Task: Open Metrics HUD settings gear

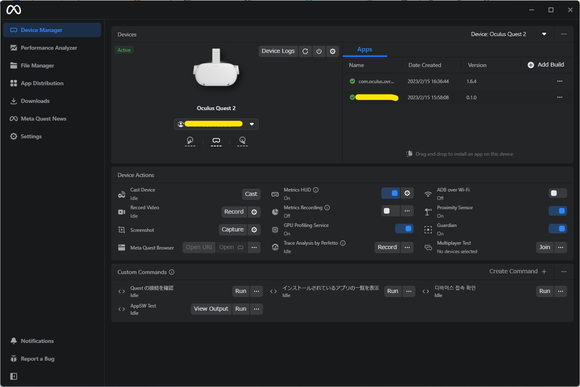Action: (407, 193)
